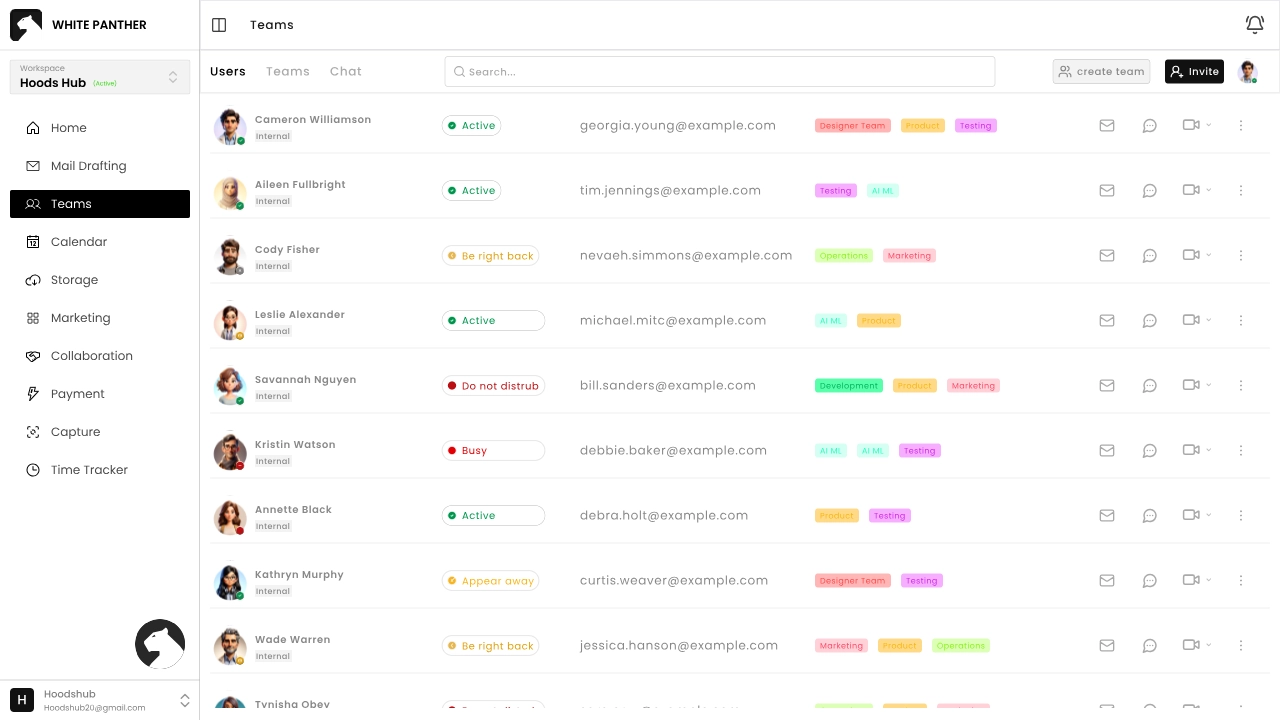Open chat icon for Aileen Fullbright

click(x=1150, y=191)
